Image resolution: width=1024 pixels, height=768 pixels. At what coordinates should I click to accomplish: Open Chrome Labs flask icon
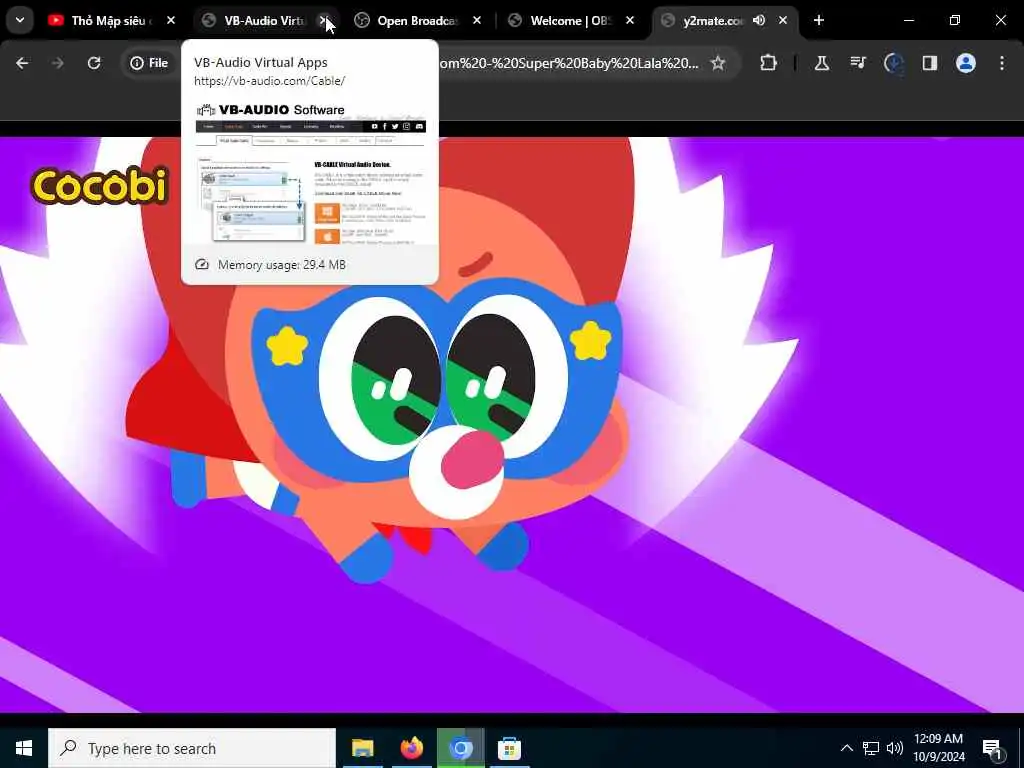[822, 63]
